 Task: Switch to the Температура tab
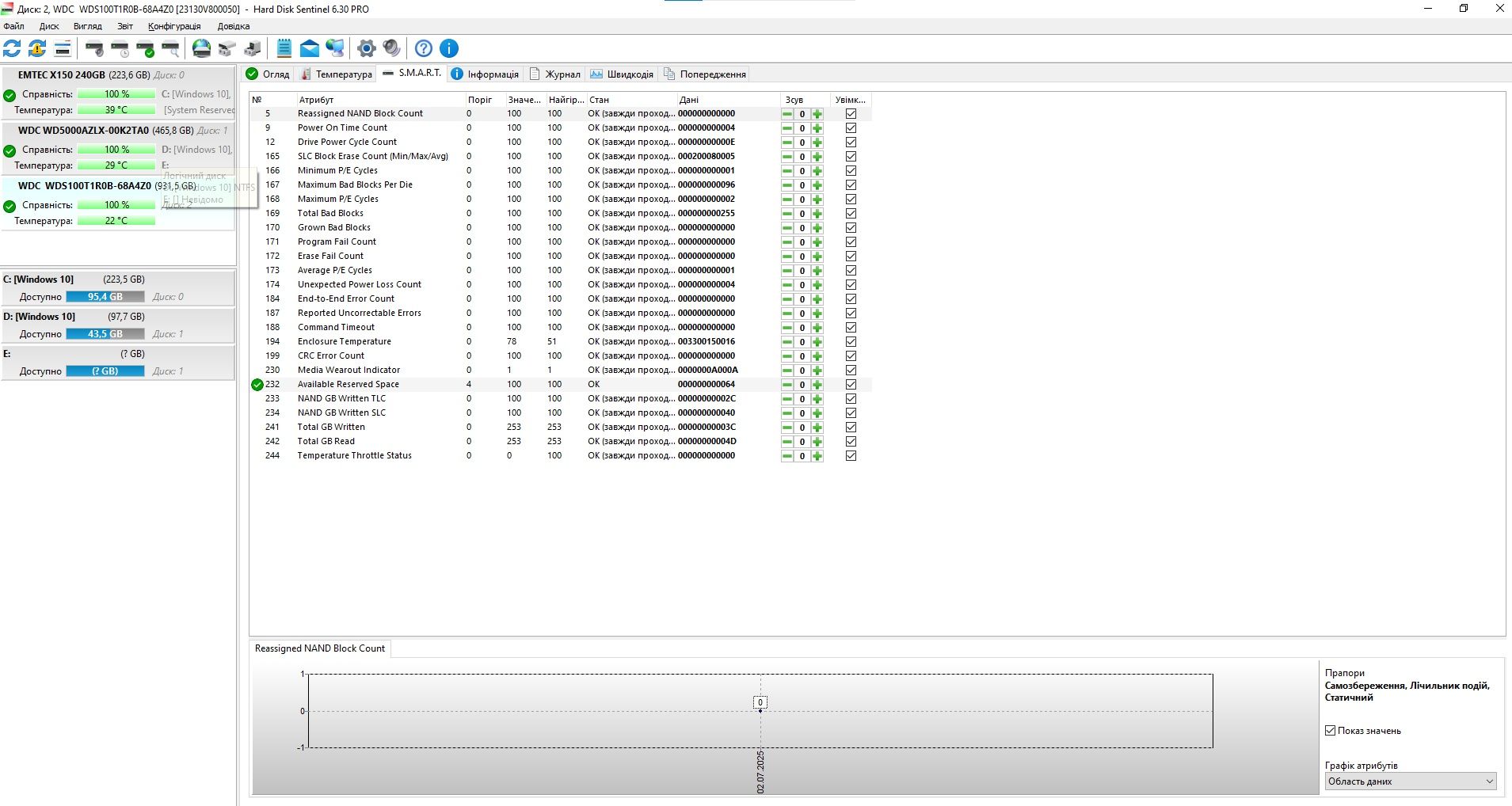click(x=337, y=74)
